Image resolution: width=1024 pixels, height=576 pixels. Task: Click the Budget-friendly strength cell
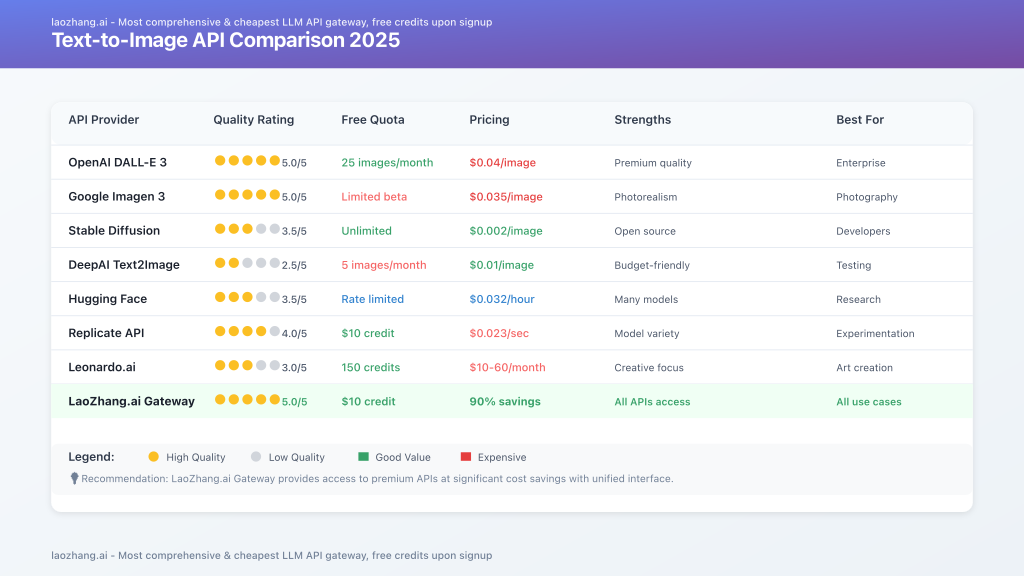pyautogui.click(x=652, y=265)
